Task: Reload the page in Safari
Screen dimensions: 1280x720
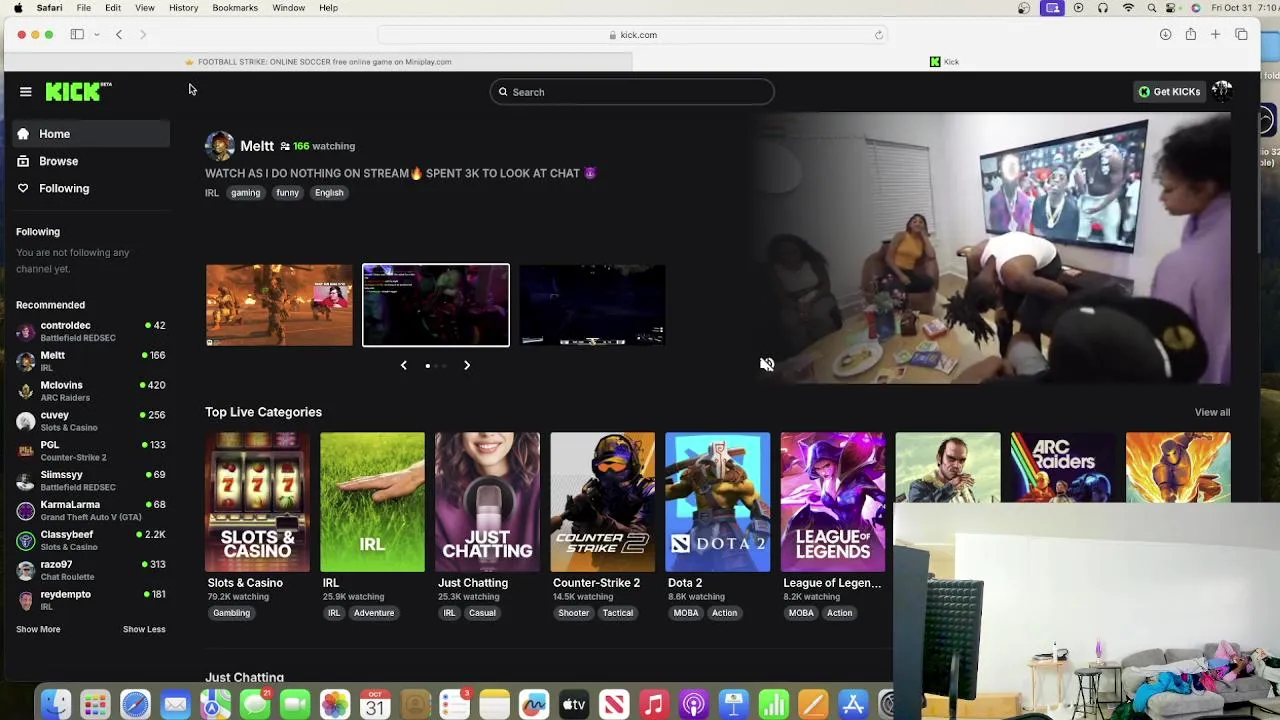Action: point(879,35)
